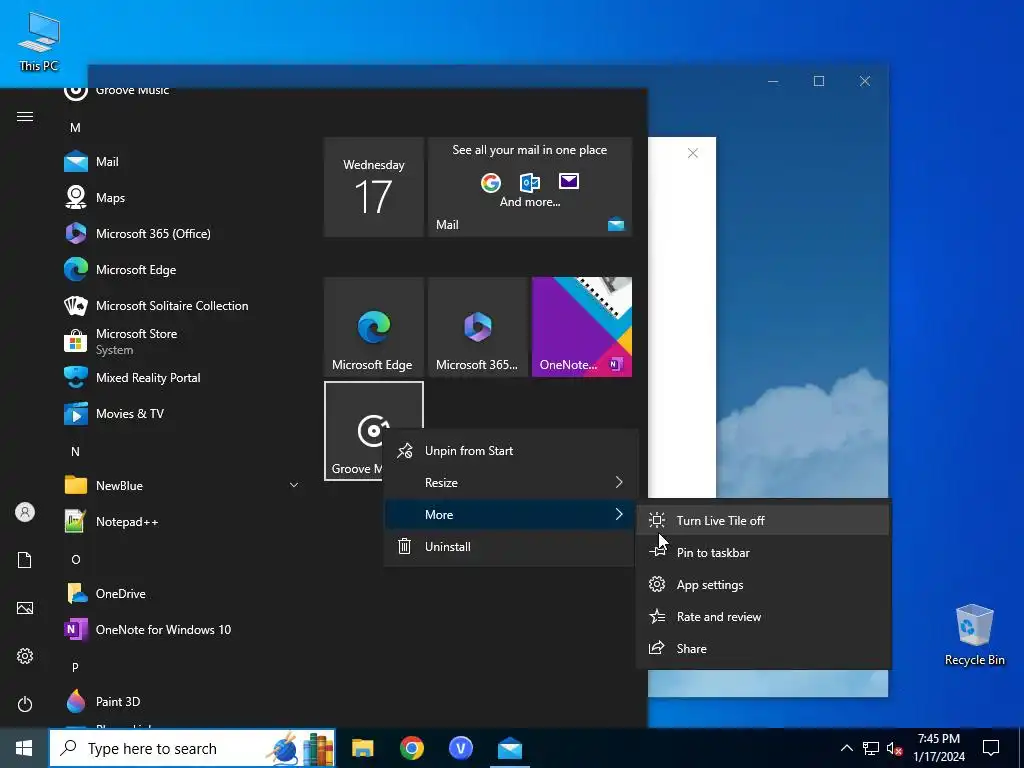Open the user account icon

[25, 512]
